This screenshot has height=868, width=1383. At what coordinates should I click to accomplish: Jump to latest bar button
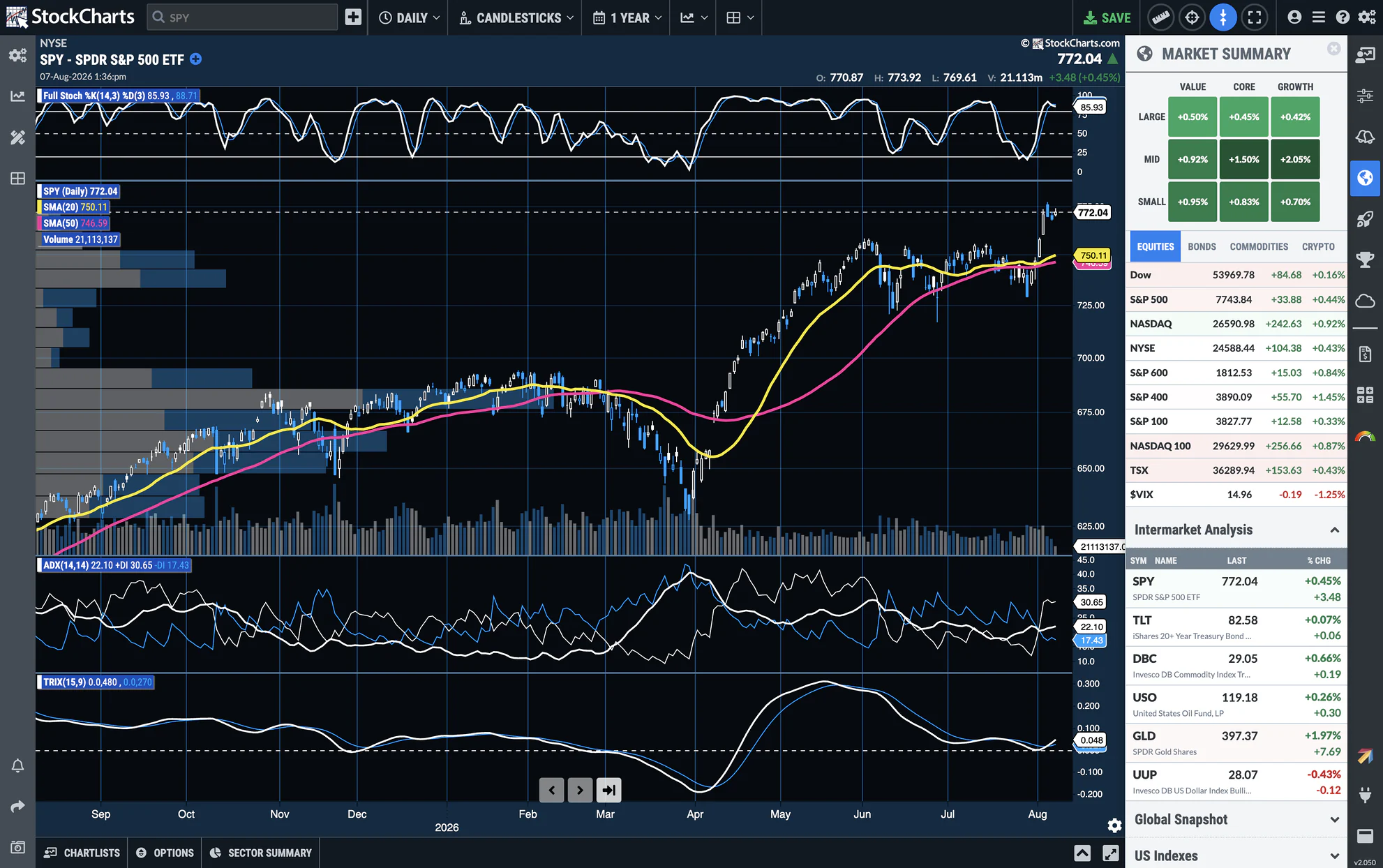(x=608, y=790)
